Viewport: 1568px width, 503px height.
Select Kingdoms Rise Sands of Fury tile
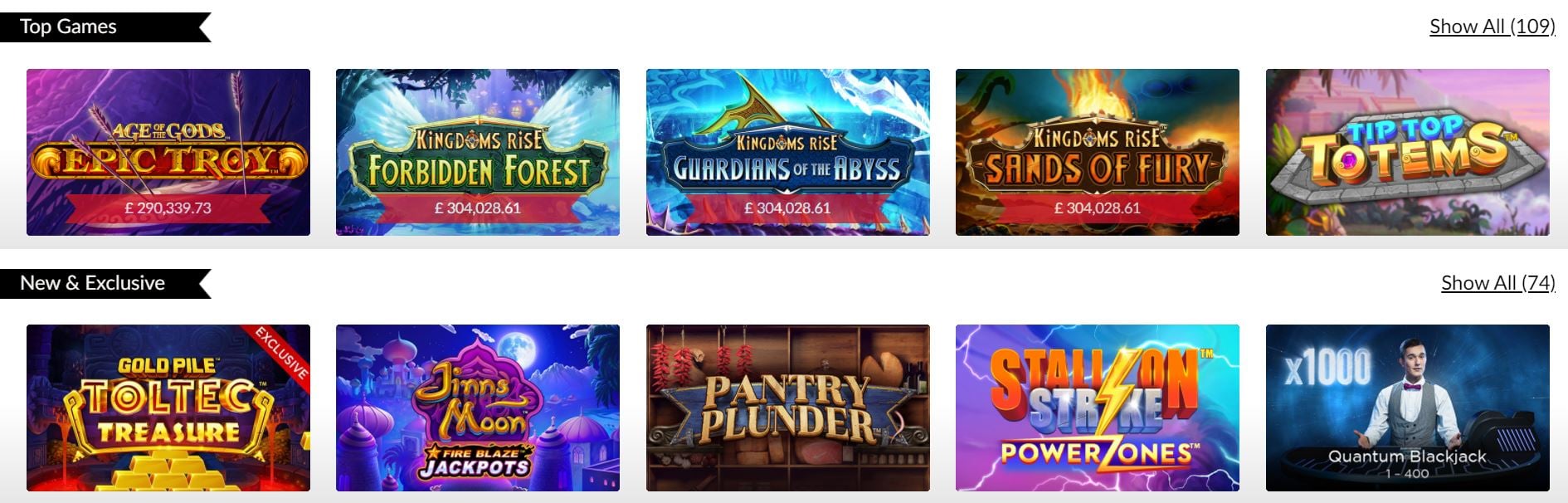[x=1098, y=152]
